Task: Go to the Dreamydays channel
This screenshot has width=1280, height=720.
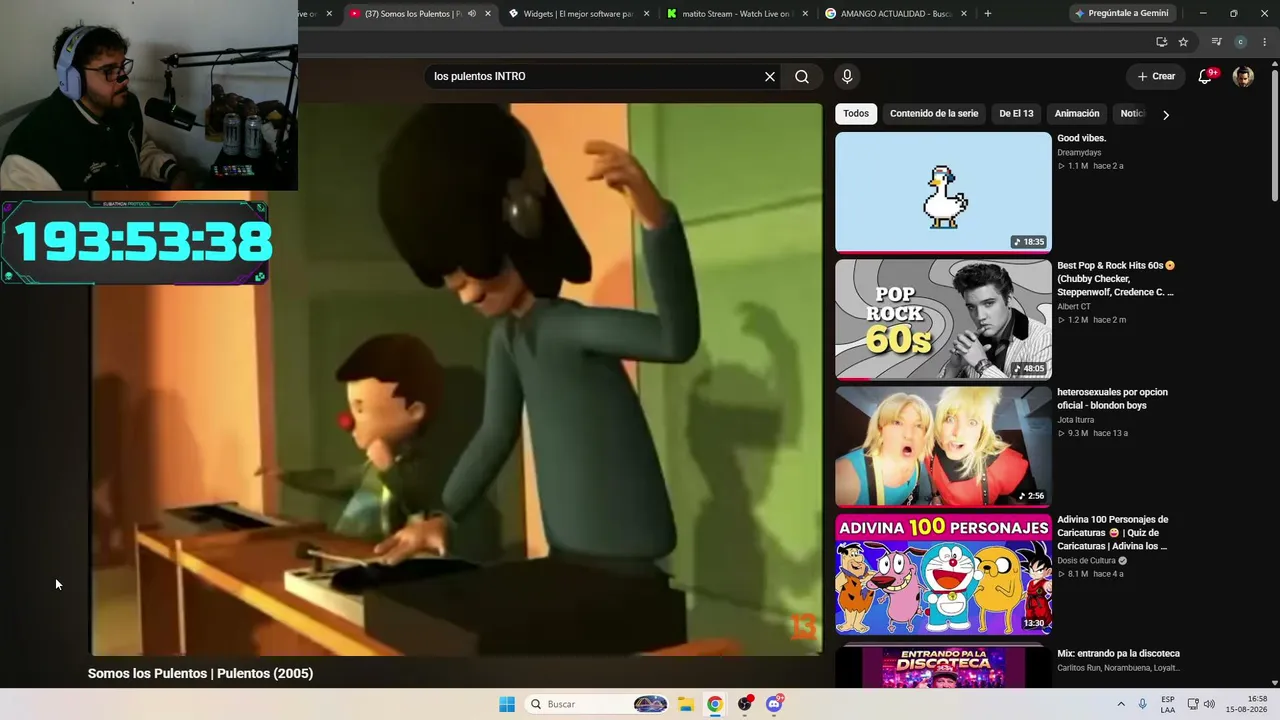Action: coord(1079,153)
